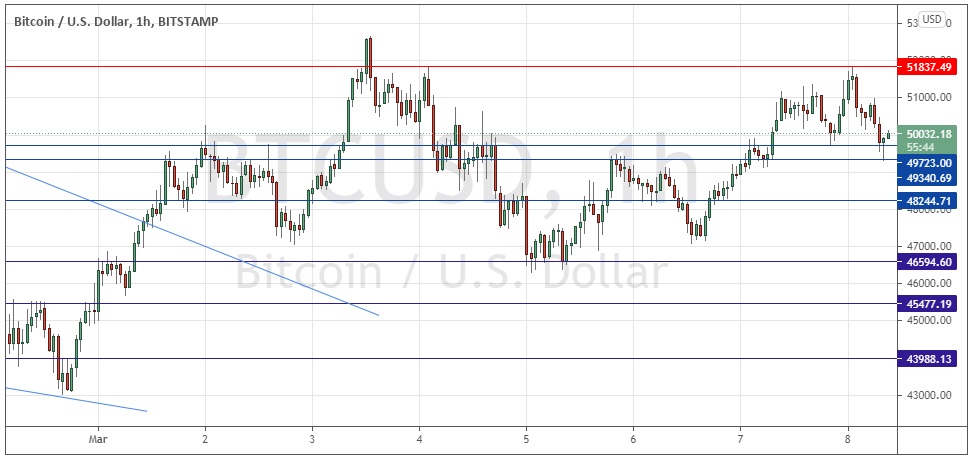
Task: Select the red 51837.49 price label
Action: point(930,67)
